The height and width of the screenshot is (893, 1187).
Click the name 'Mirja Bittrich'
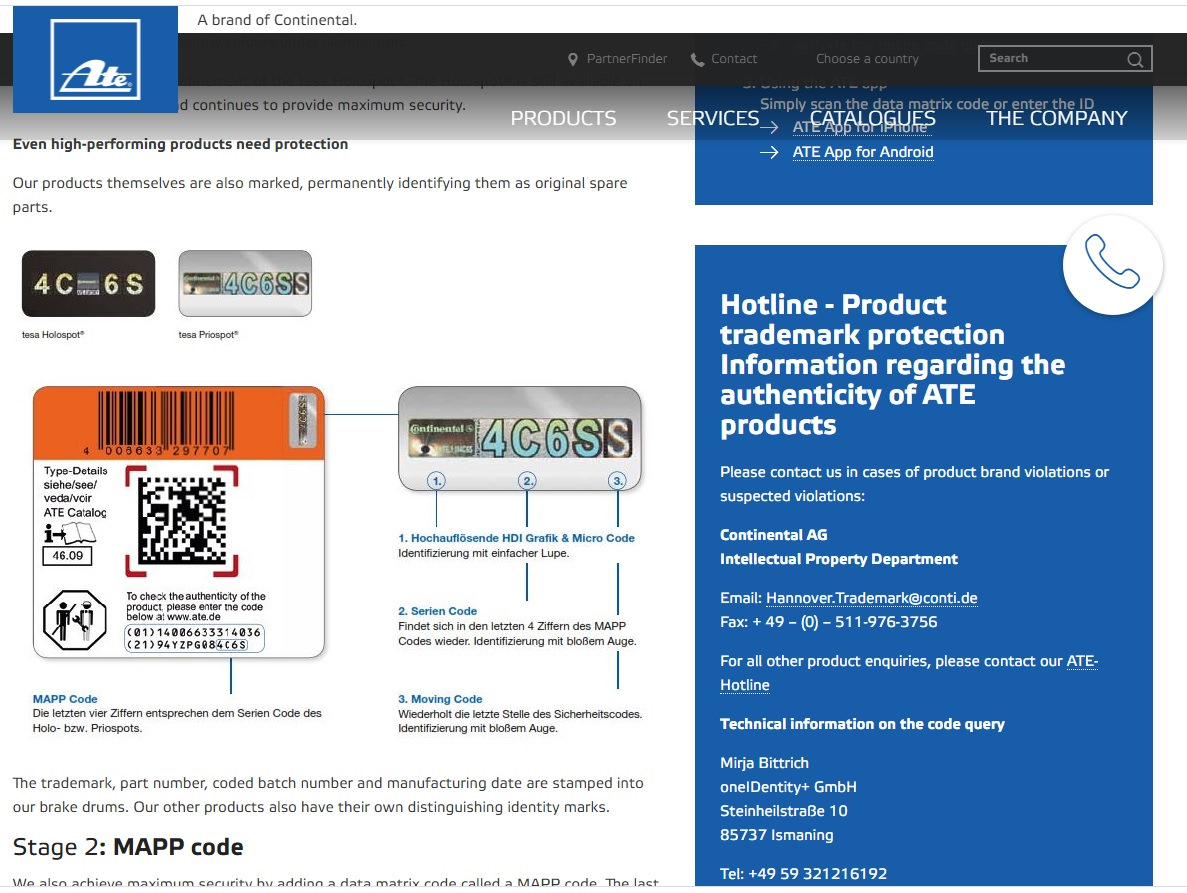coord(765,763)
